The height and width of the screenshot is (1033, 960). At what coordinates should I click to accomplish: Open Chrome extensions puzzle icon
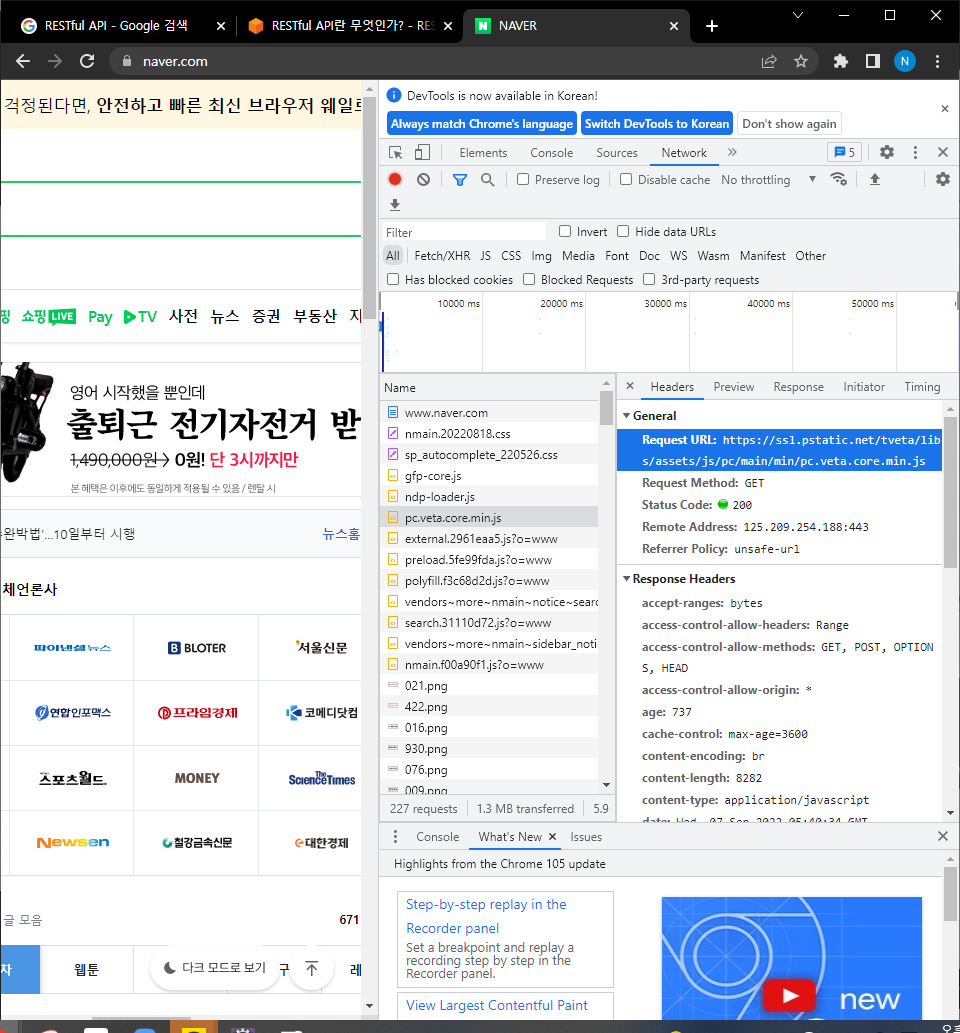pyautogui.click(x=841, y=61)
